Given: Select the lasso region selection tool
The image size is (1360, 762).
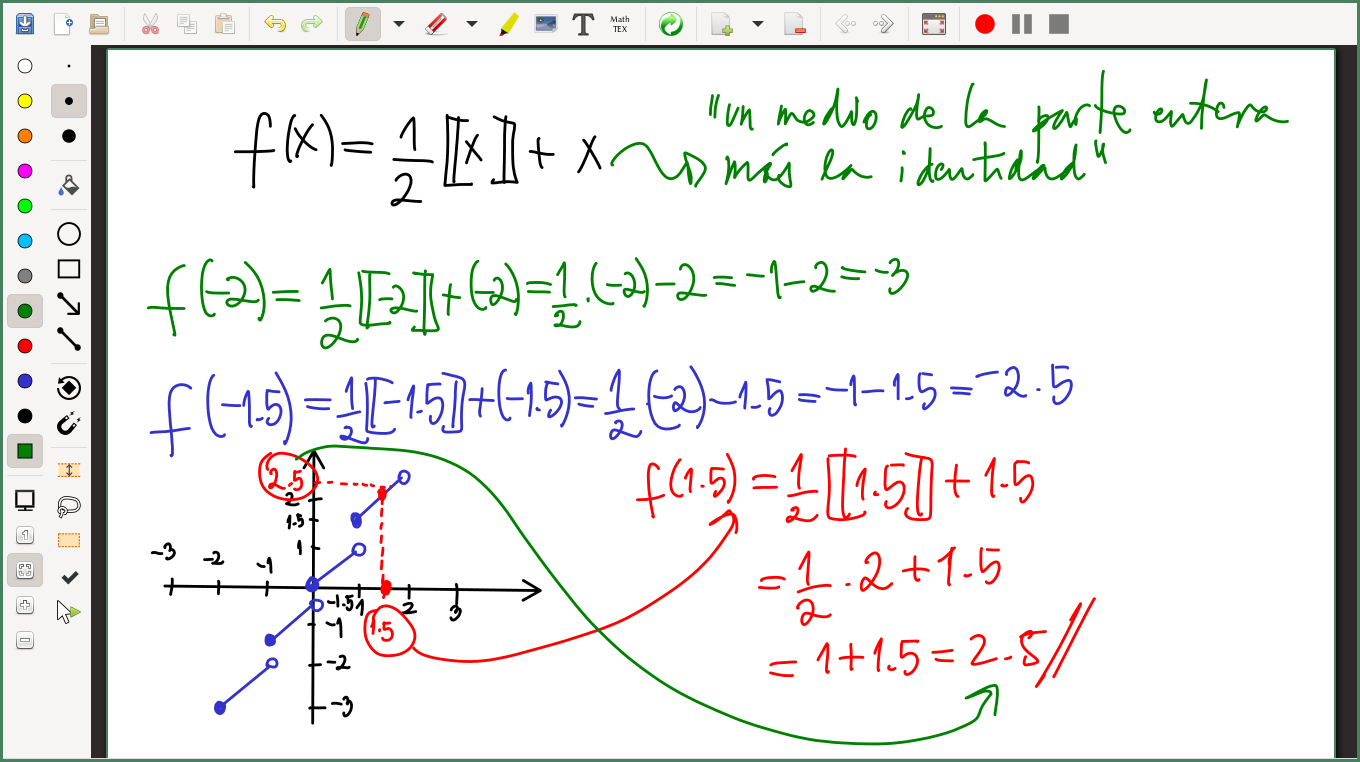Looking at the screenshot, I should [x=68, y=506].
